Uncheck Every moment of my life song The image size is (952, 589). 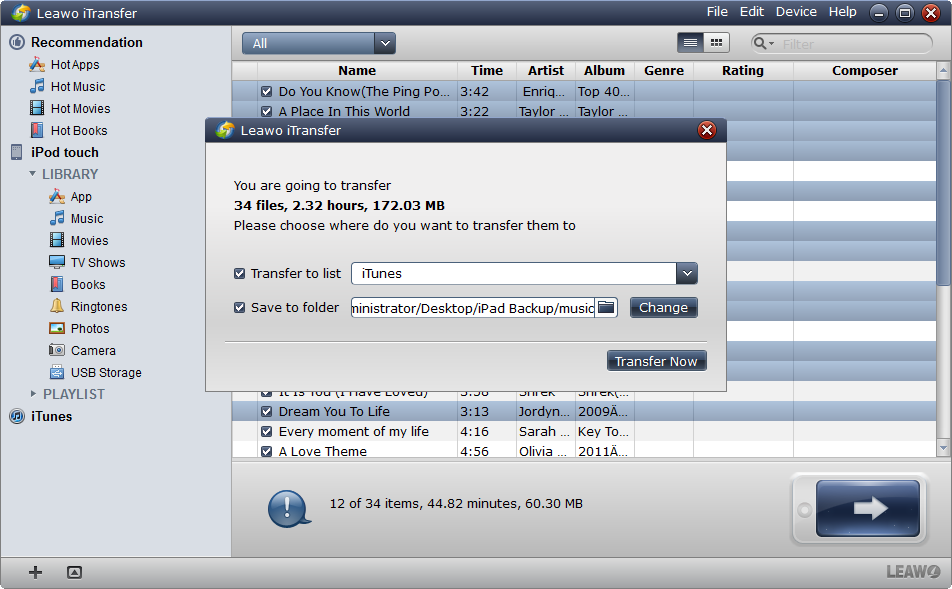point(266,432)
